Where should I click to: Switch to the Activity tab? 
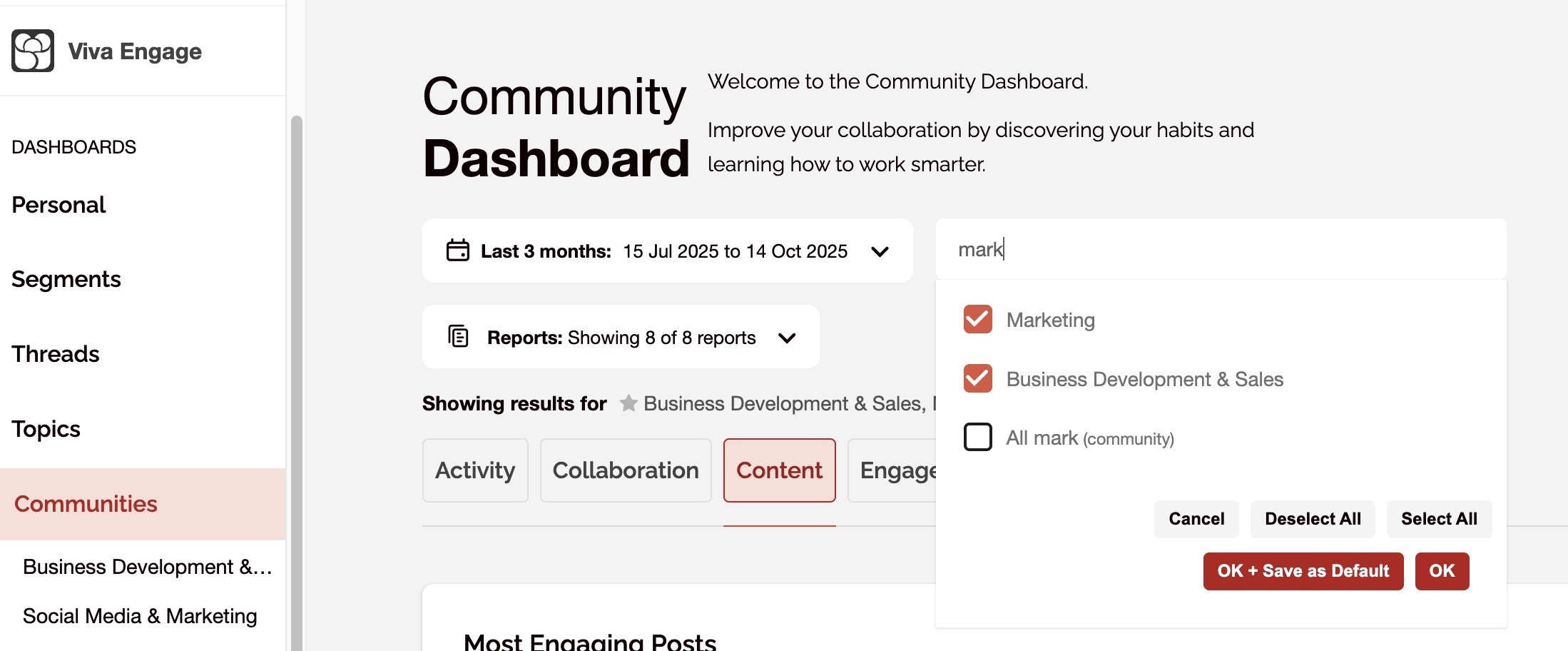pos(475,470)
